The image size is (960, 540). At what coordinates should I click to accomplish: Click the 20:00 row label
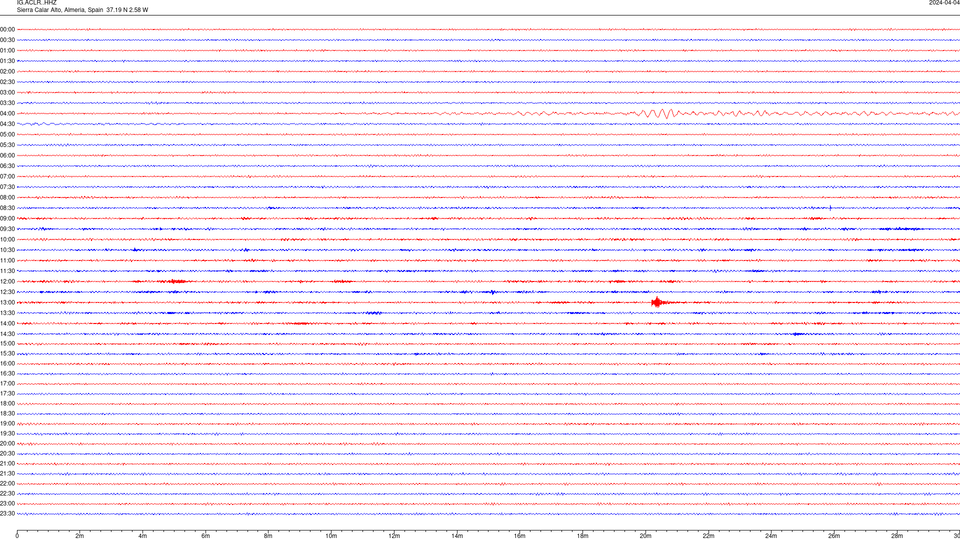pos(7,444)
